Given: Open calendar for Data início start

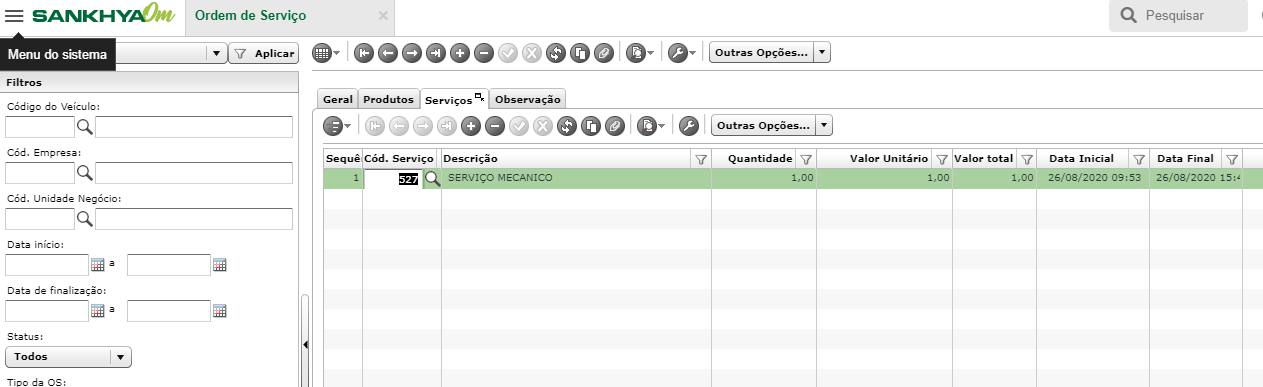Looking at the screenshot, I should point(98,265).
